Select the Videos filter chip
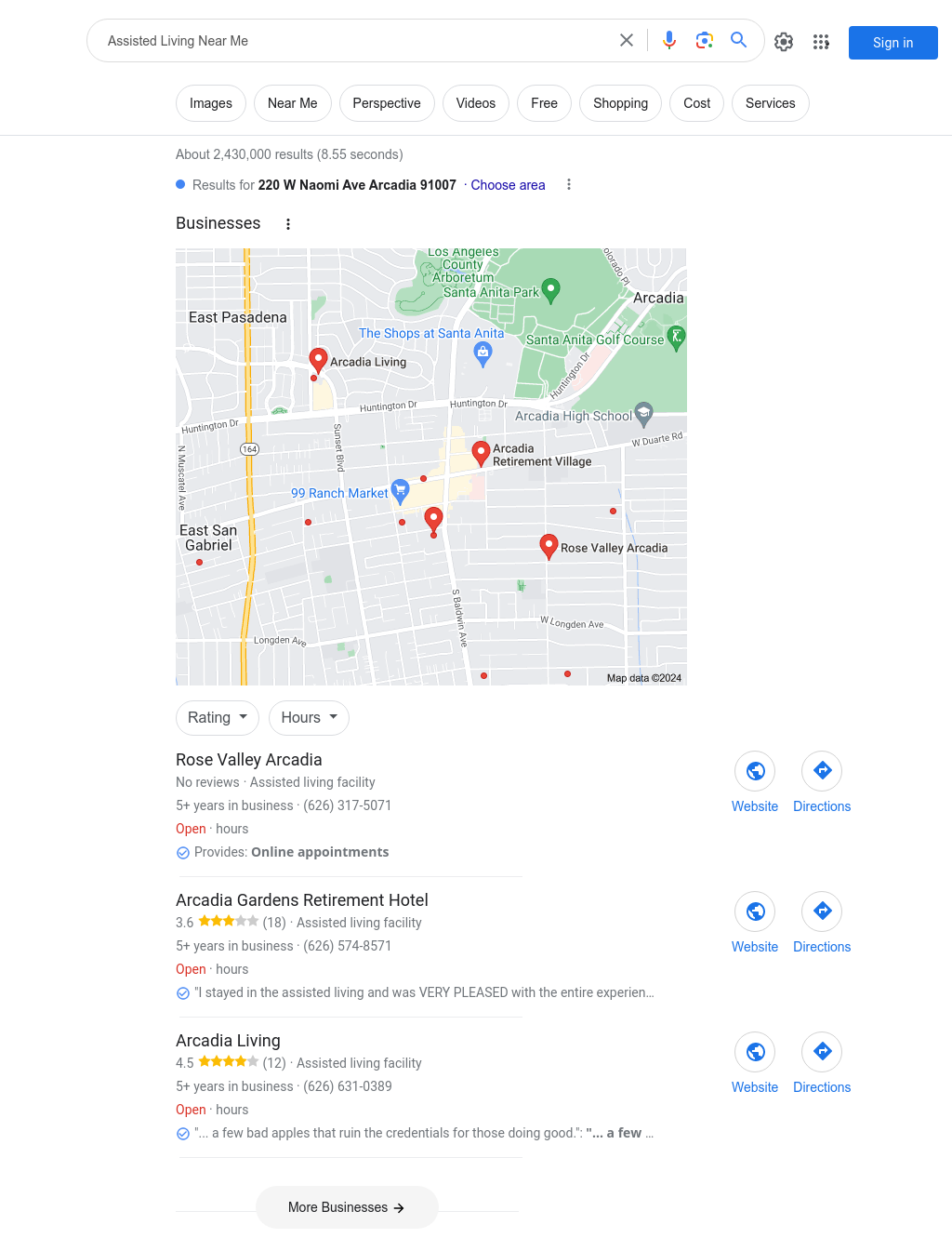 (x=476, y=103)
